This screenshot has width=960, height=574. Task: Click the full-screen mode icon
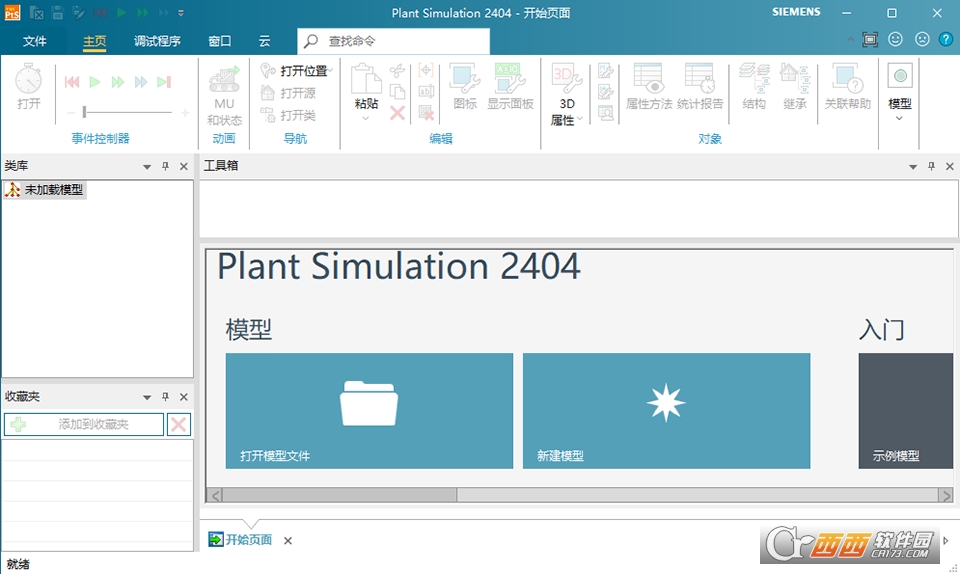click(870, 40)
